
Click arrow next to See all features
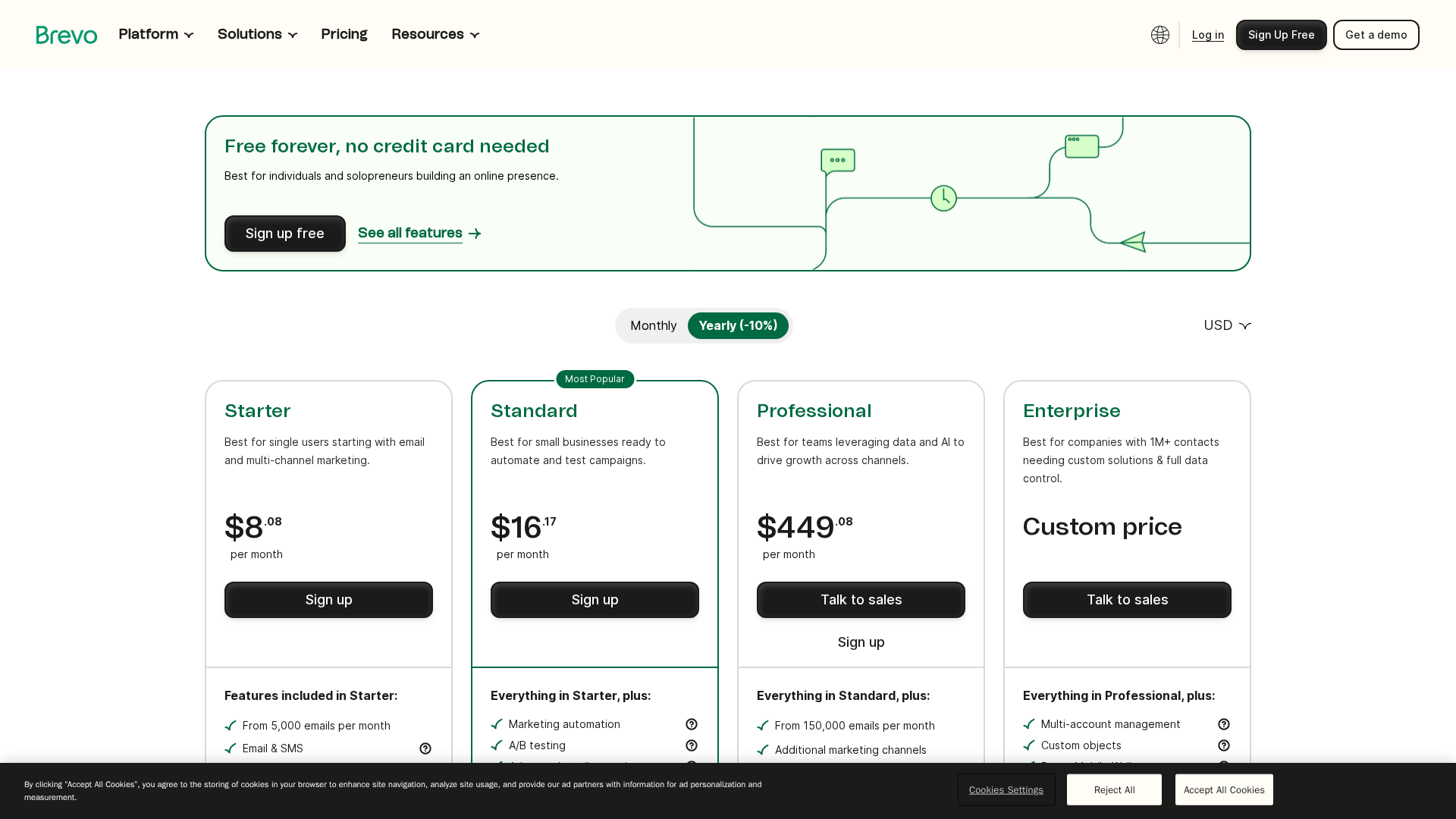(x=475, y=234)
